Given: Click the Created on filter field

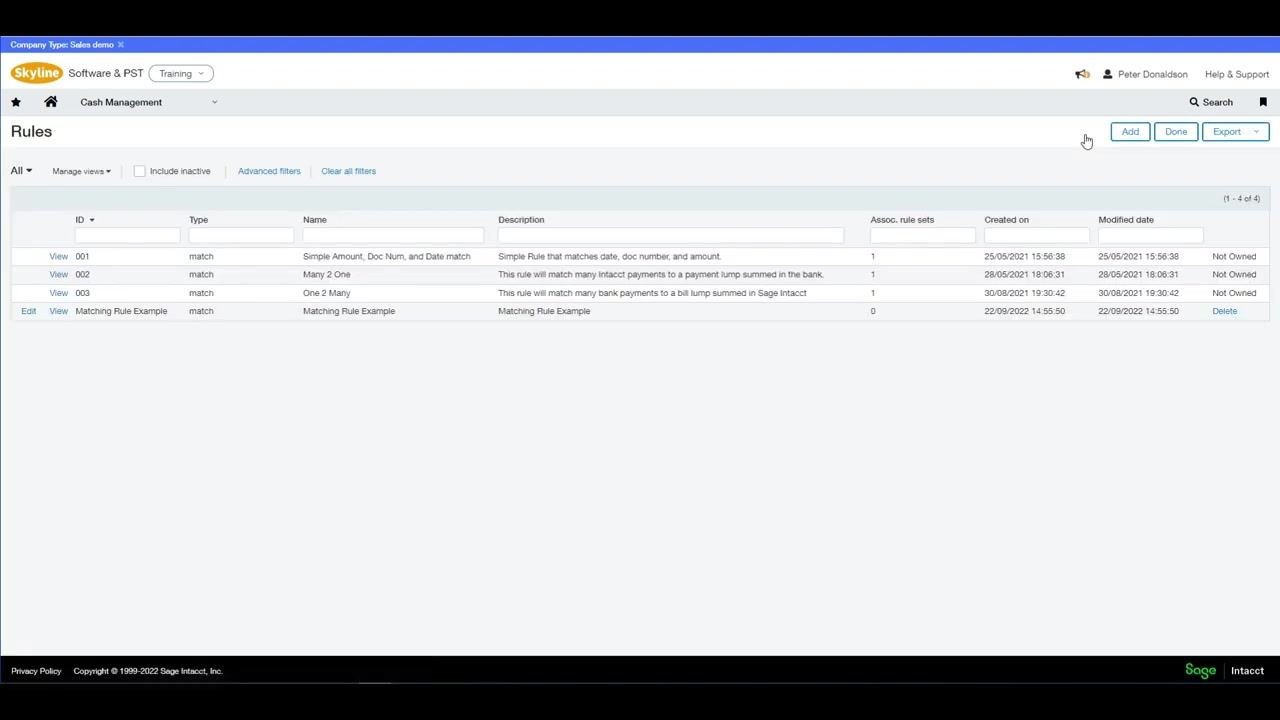Looking at the screenshot, I should (x=1037, y=236).
